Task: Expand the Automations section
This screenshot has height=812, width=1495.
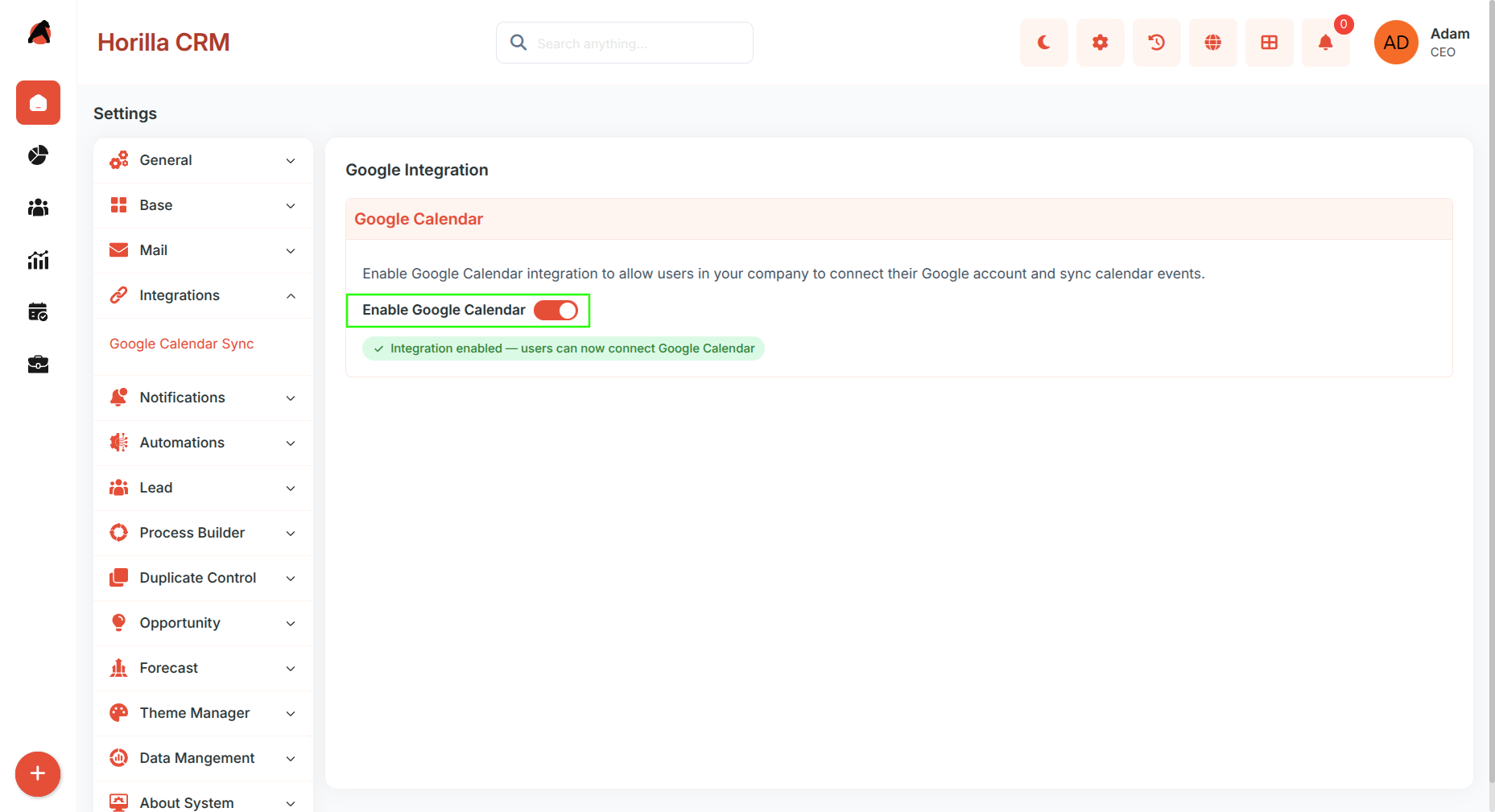Action: (203, 443)
